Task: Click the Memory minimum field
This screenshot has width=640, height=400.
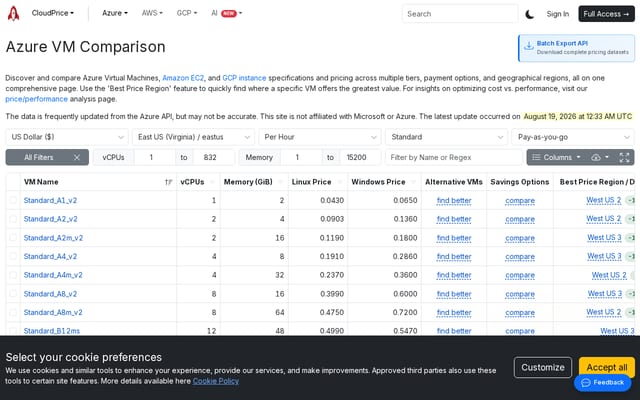Action: [301, 157]
